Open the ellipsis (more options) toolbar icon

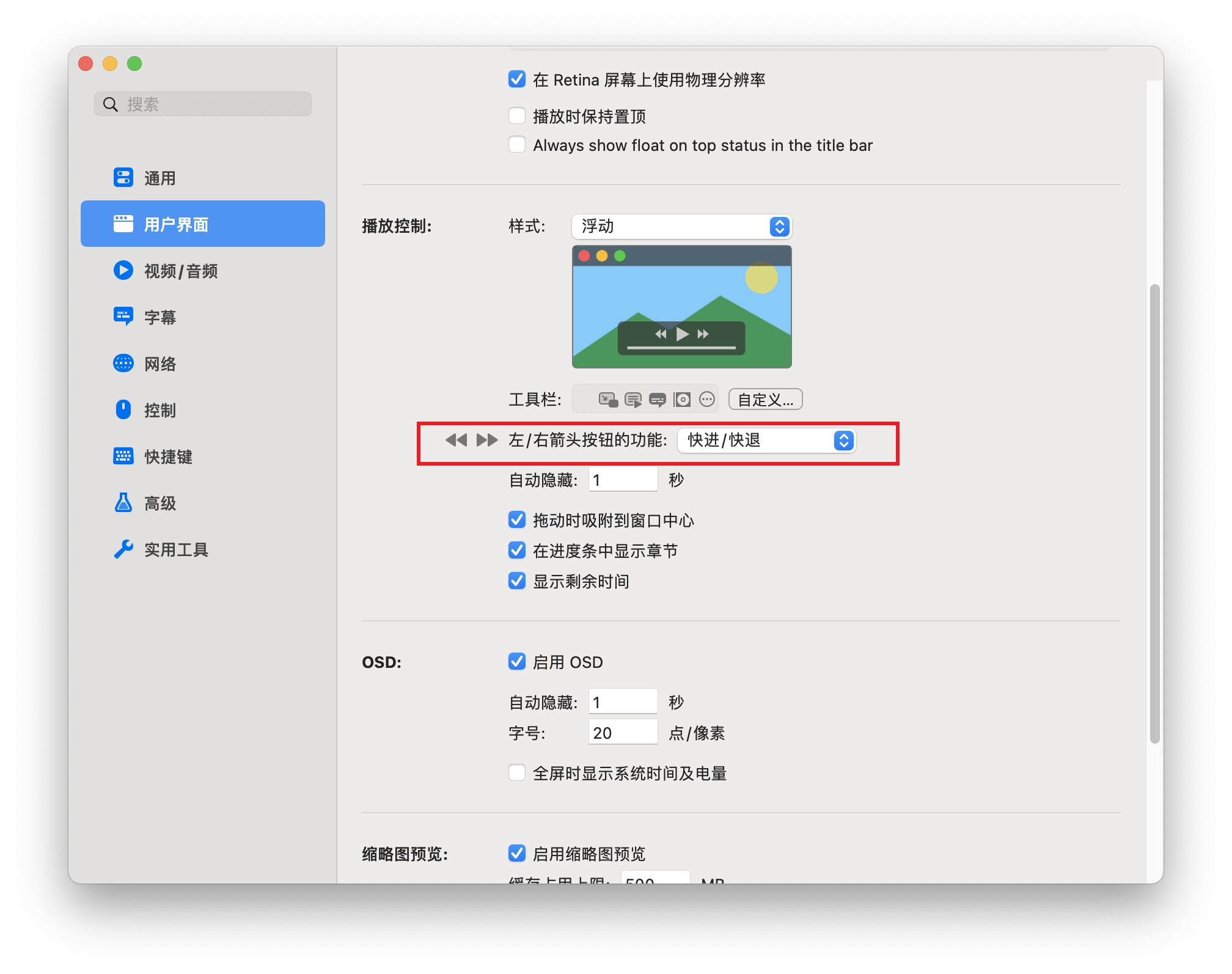pos(707,399)
